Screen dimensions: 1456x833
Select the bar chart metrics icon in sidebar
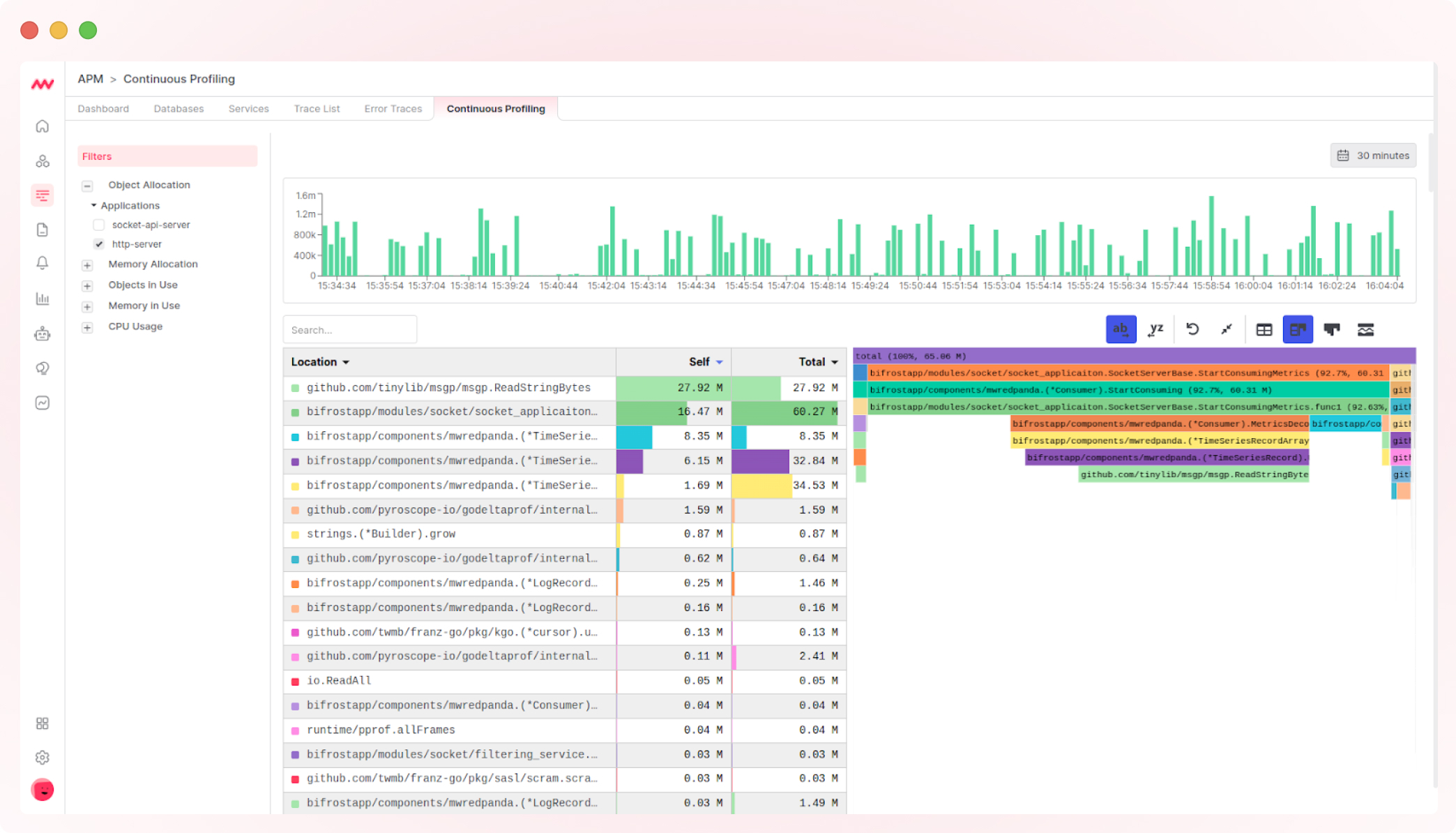click(x=43, y=299)
